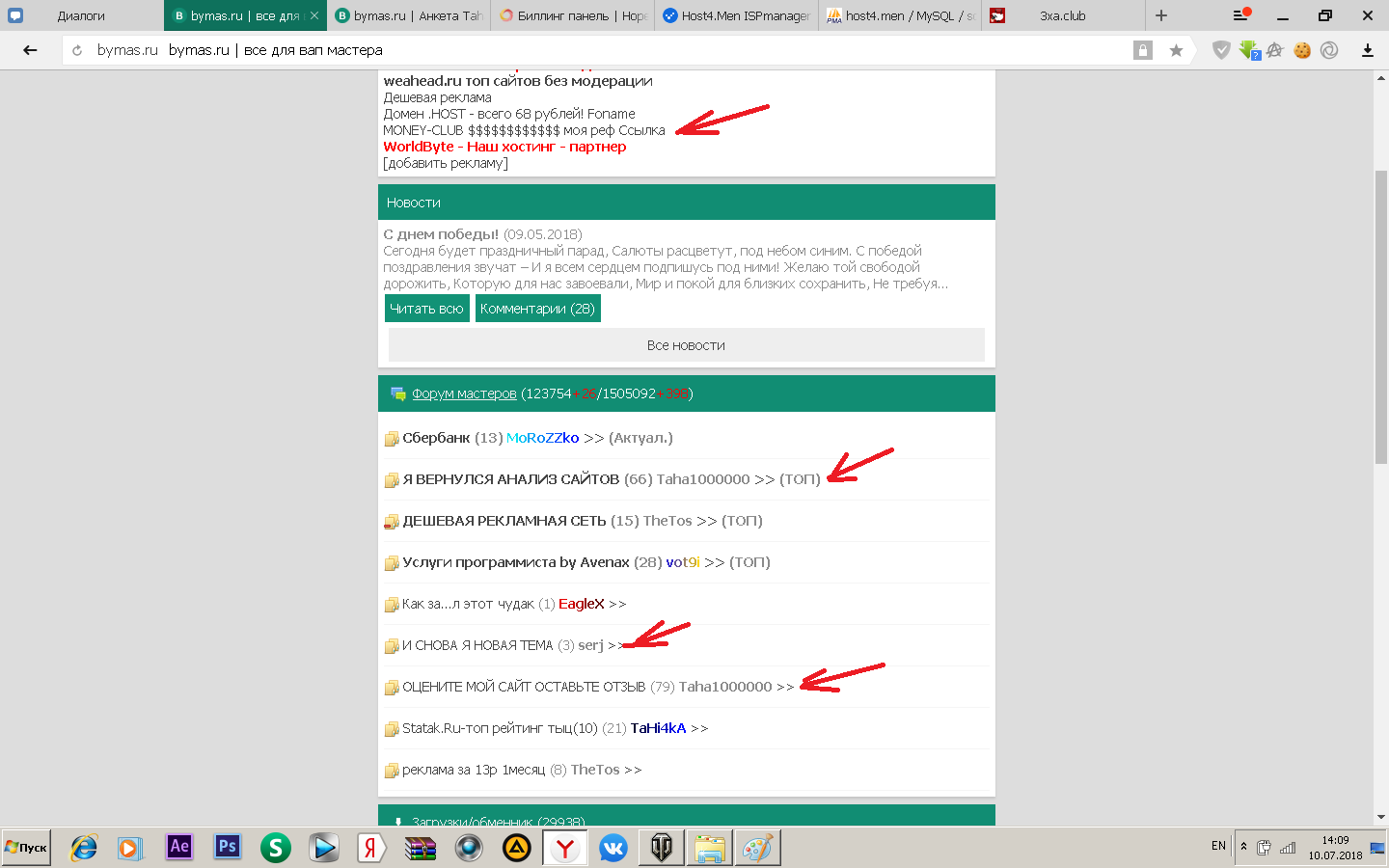Click the back arrow navigation button
Viewport: 1389px width, 868px height.
click(x=30, y=50)
